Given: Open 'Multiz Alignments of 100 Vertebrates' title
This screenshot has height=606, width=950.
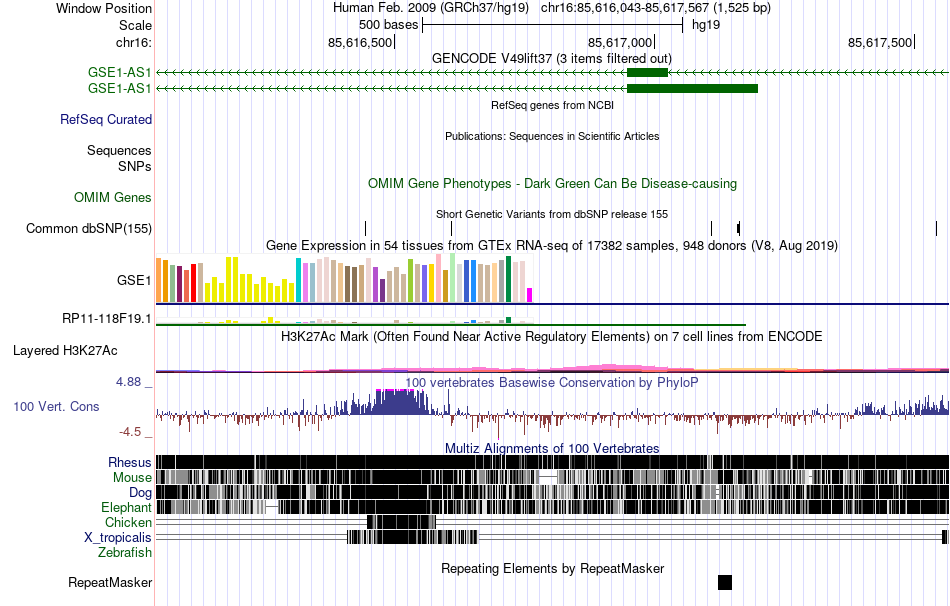Looking at the screenshot, I should click(552, 448).
